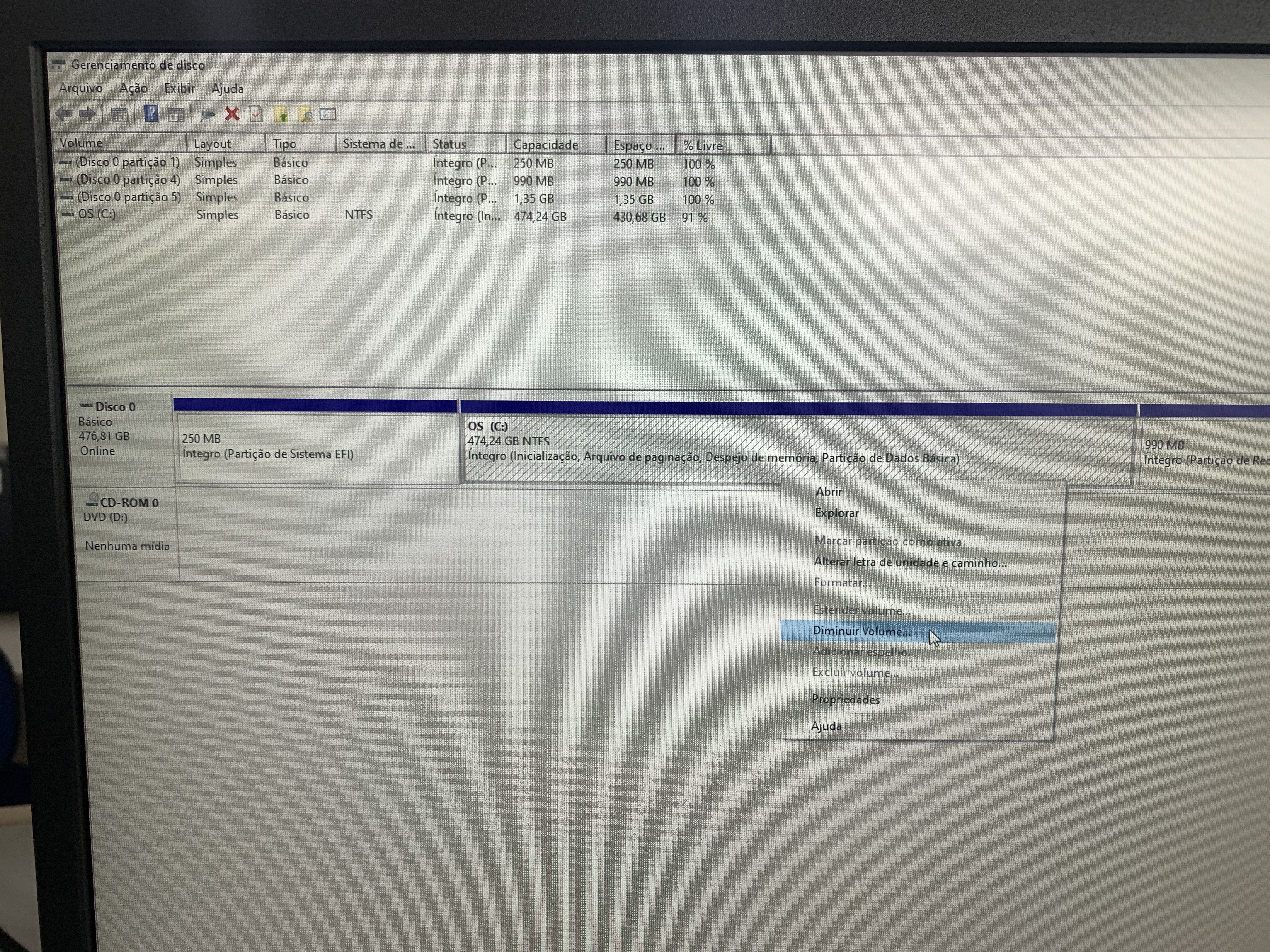
Task: Click the red X delete toolbar icon
Action: (232, 114)
